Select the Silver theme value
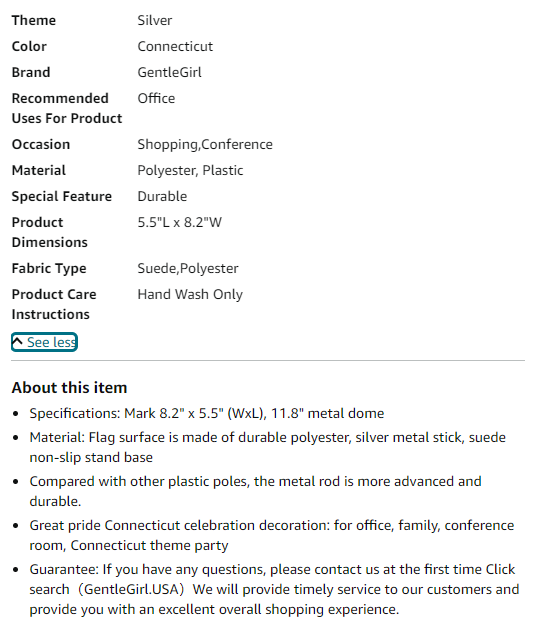545x626 pixels. 155,20
